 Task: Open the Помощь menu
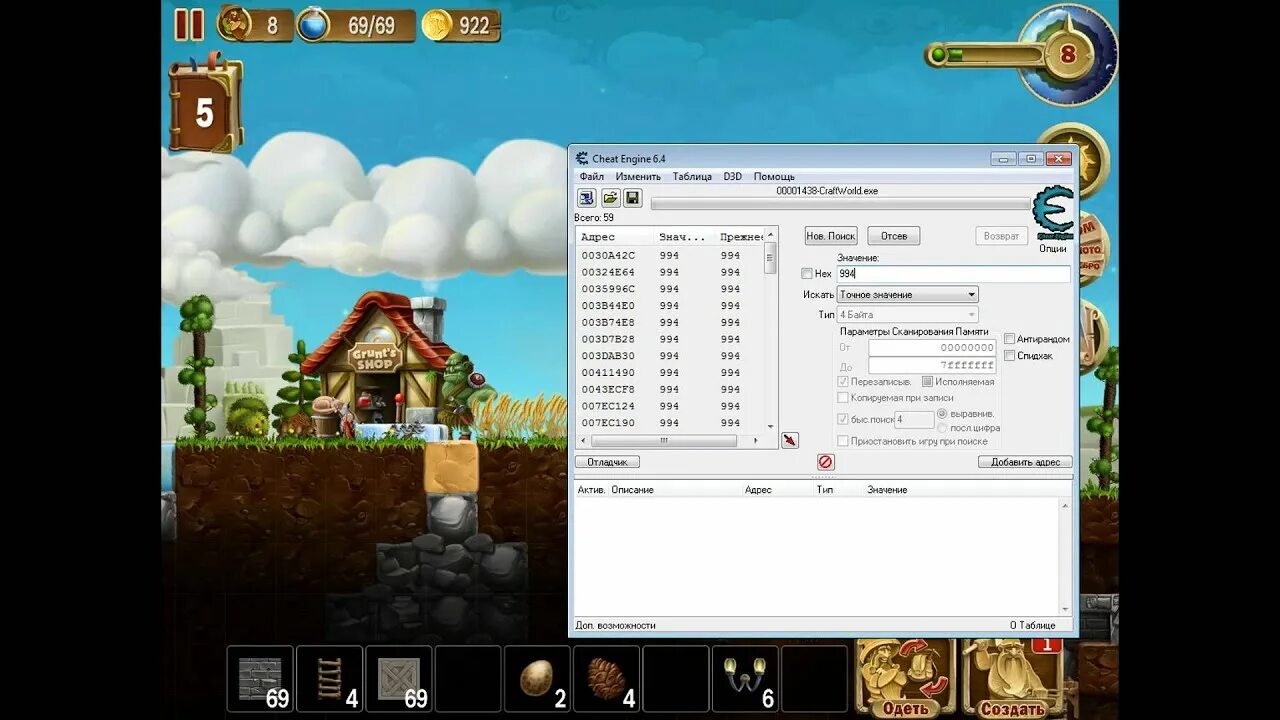point(774,176)
